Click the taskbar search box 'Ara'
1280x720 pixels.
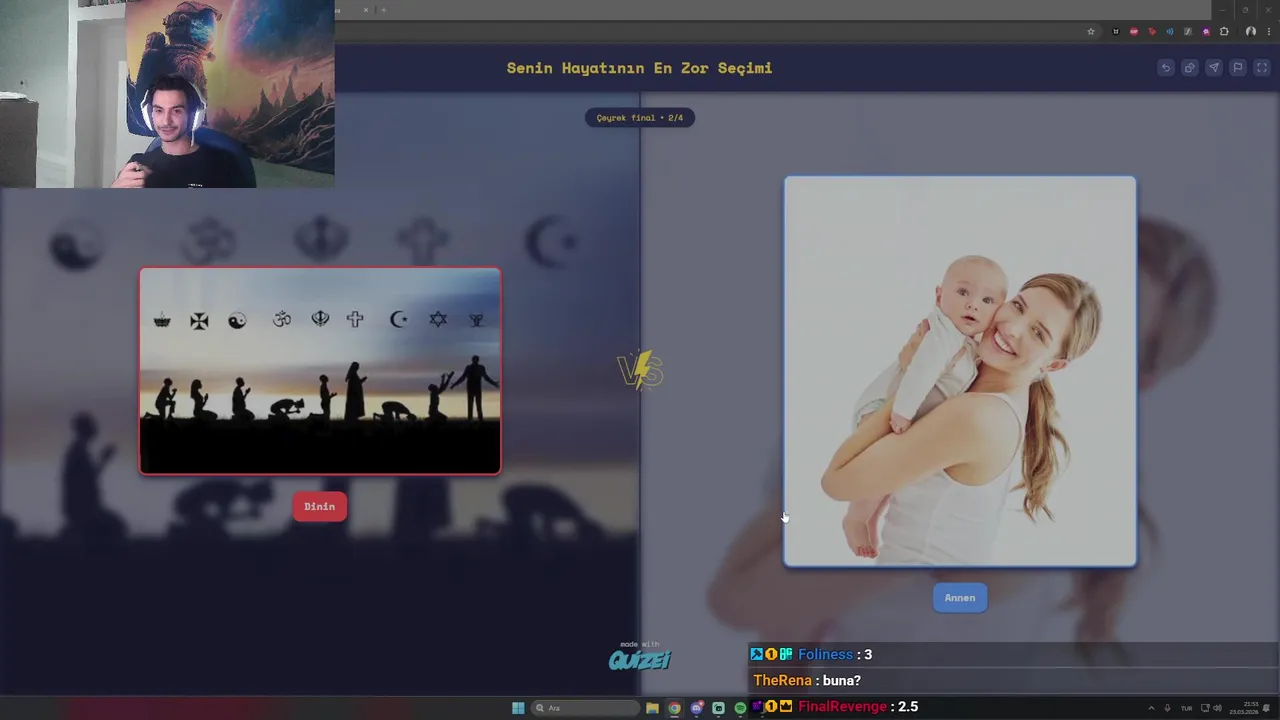pos(586,708)
